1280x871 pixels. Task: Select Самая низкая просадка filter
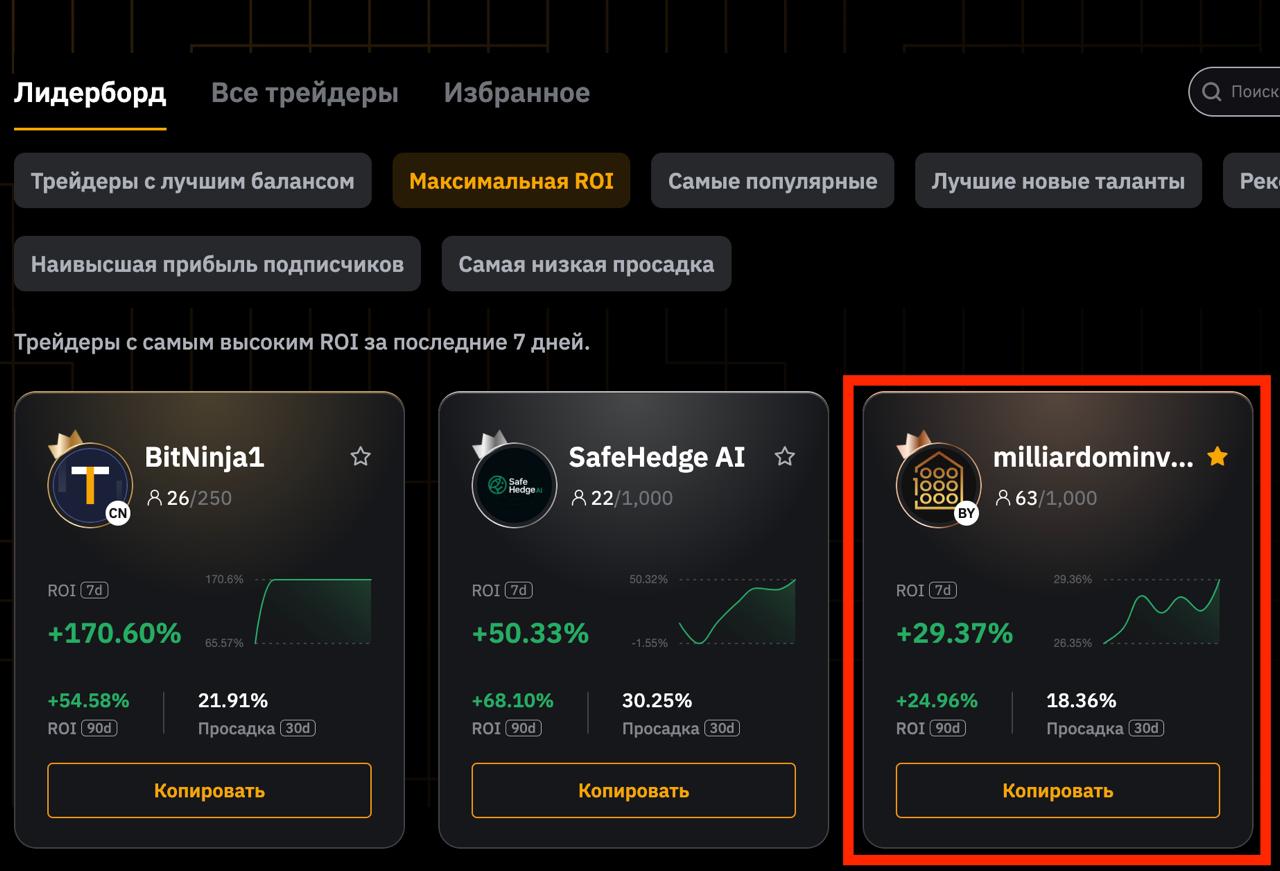click(x=586, y=264)
